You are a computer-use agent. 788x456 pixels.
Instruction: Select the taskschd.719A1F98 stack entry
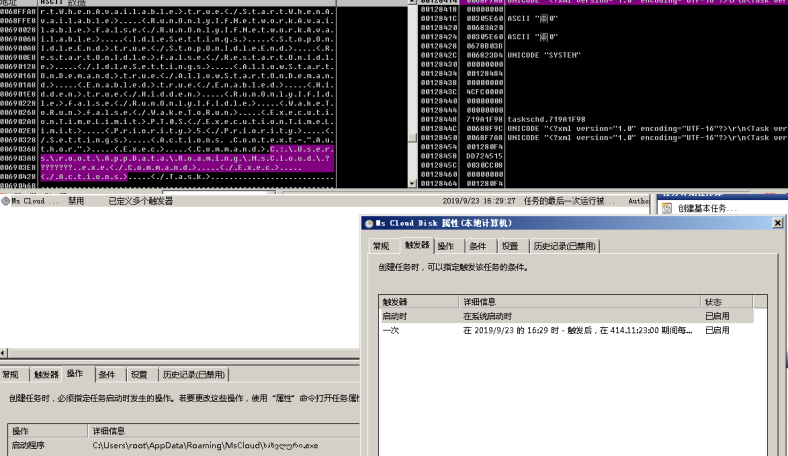click(x=546, y=119)
